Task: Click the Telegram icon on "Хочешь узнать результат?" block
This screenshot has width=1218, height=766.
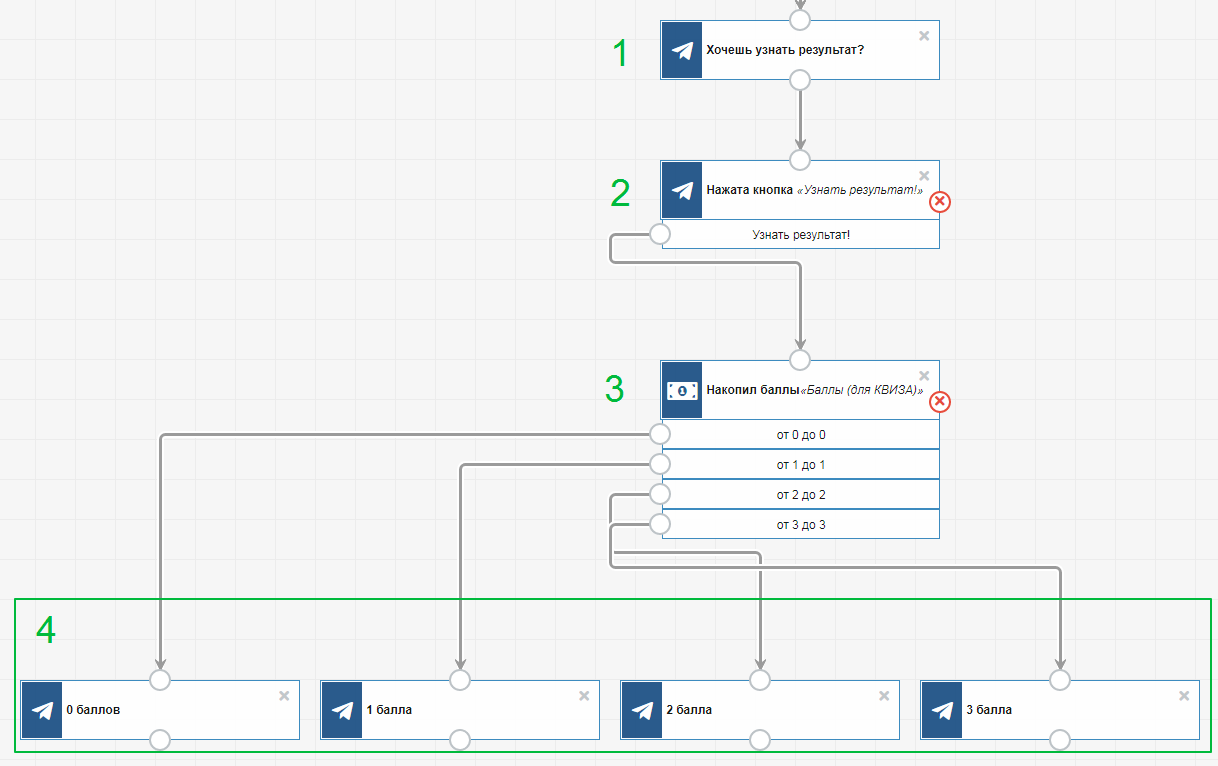Action: [682, 50]
